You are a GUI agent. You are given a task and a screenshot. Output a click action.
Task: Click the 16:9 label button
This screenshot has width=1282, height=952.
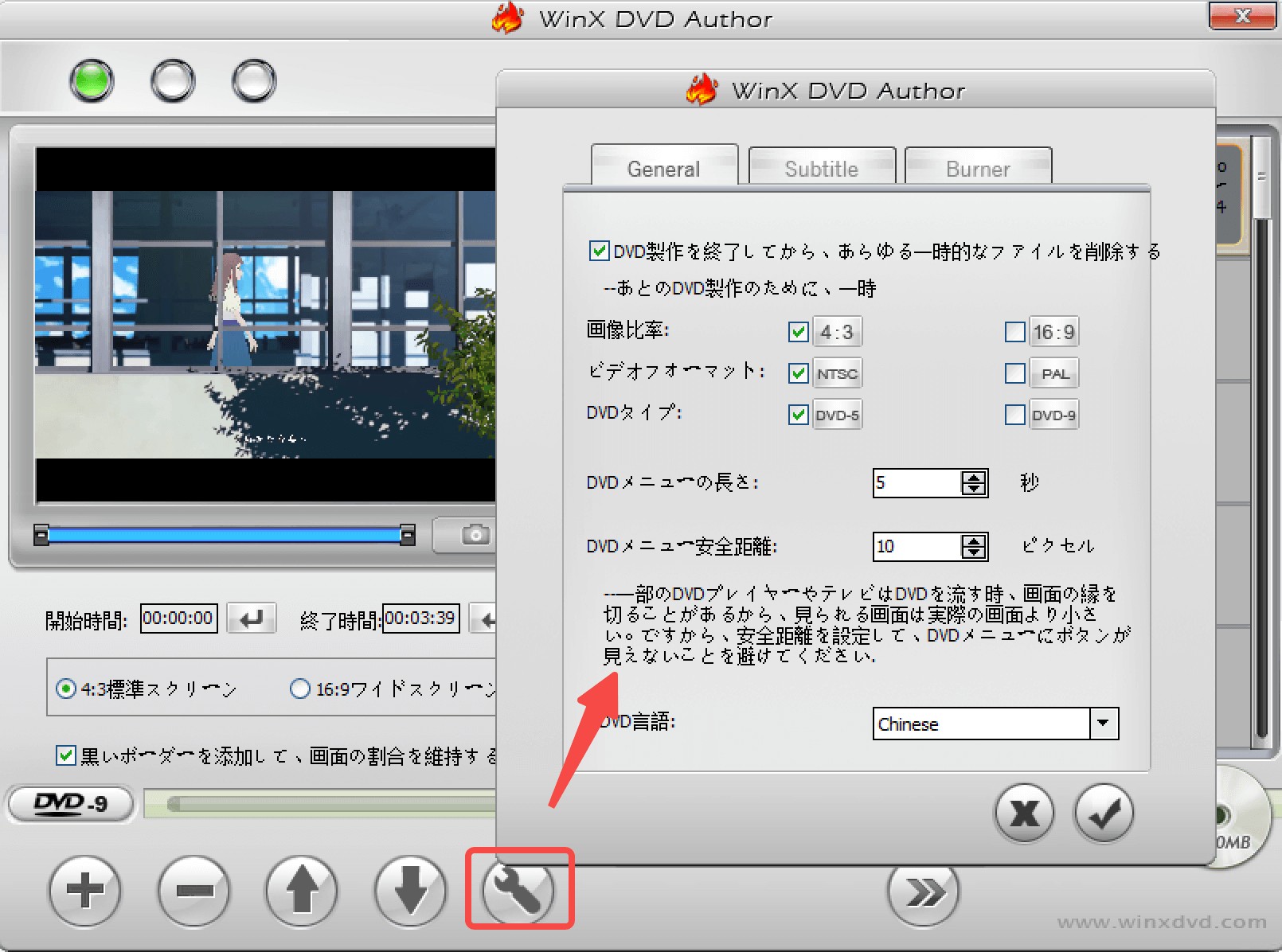(x=1054, y=332)
